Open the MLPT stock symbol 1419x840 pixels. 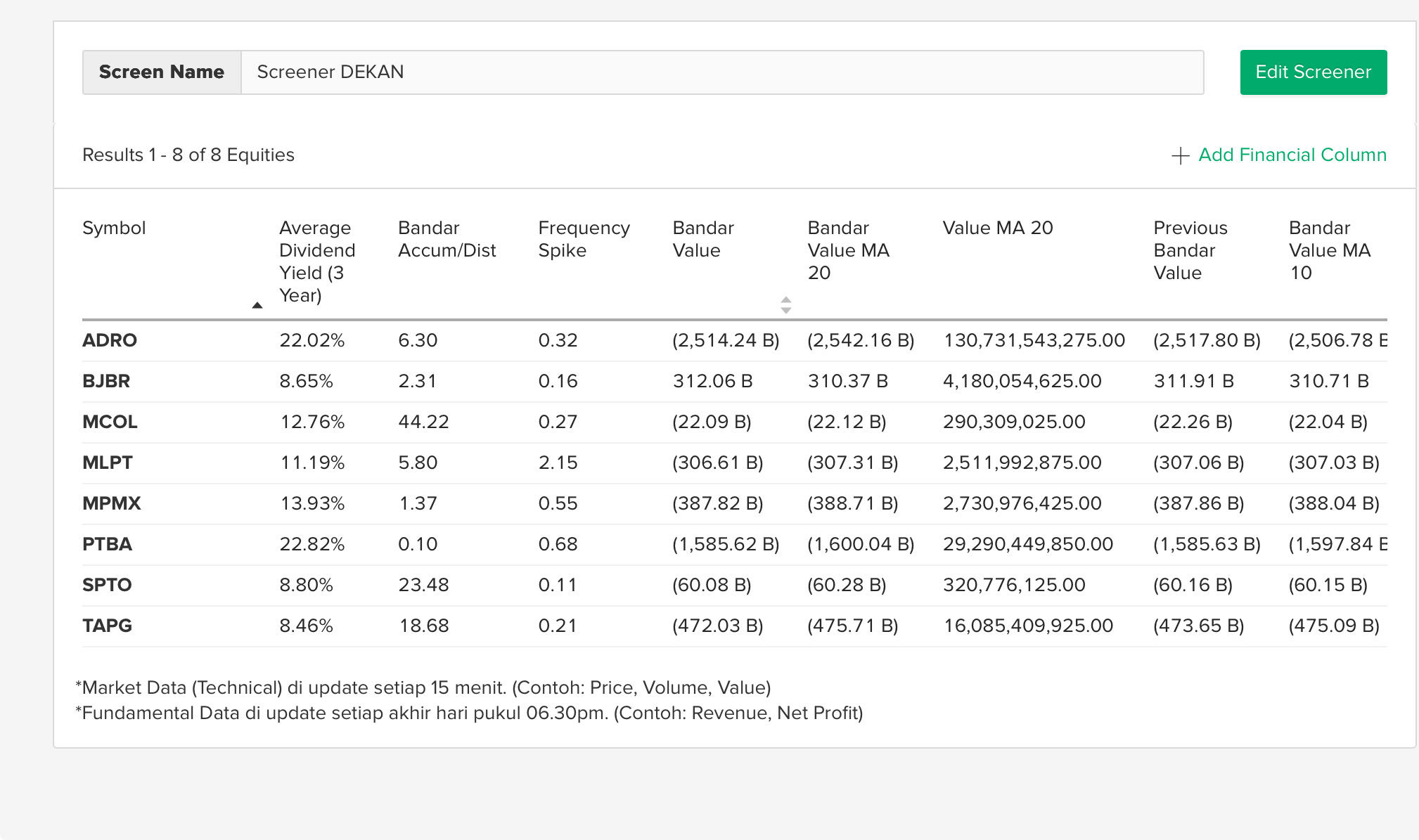click(x=108, y=463)
